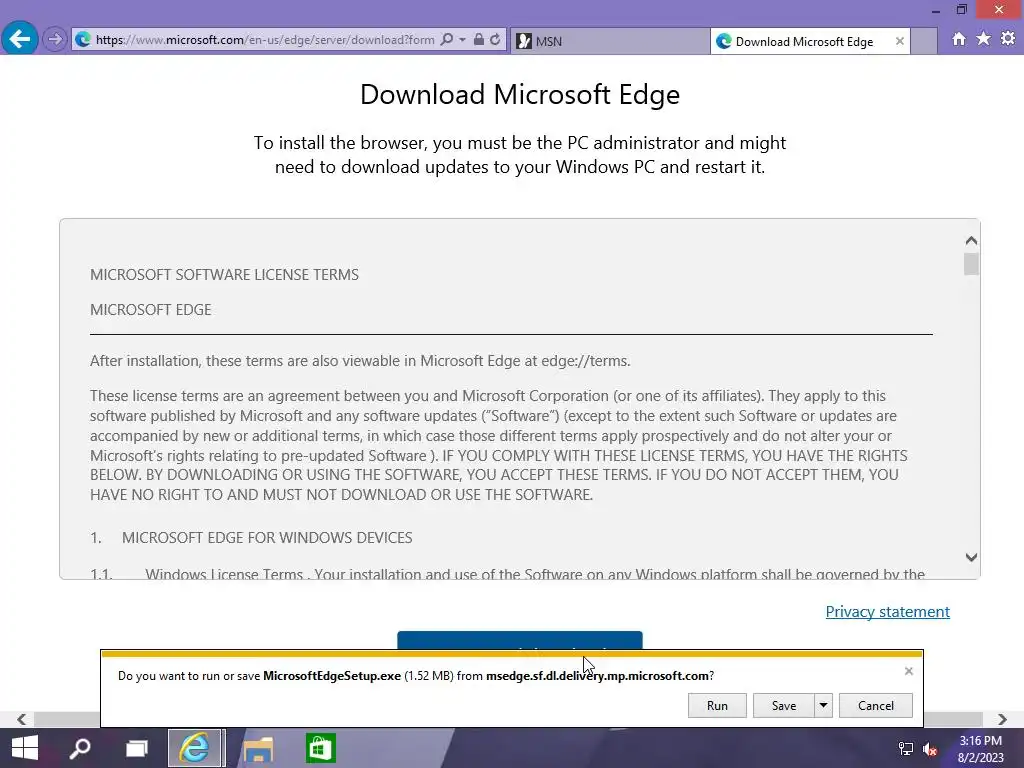
Task: Click Run in the download prompt
Action: [x=717, y=705]
